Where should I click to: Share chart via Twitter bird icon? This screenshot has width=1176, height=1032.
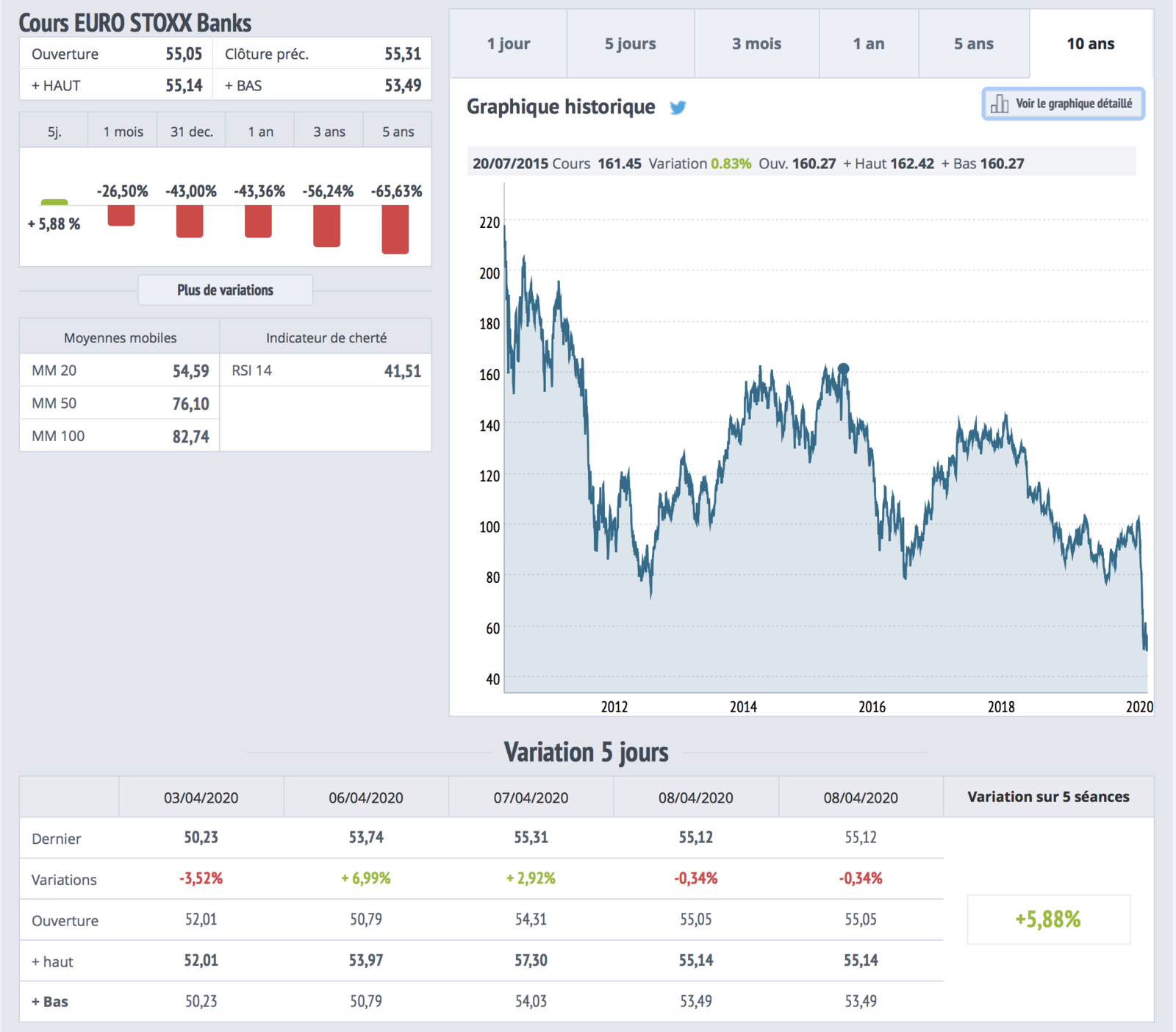pyautogui.click(x=678, y=107)
